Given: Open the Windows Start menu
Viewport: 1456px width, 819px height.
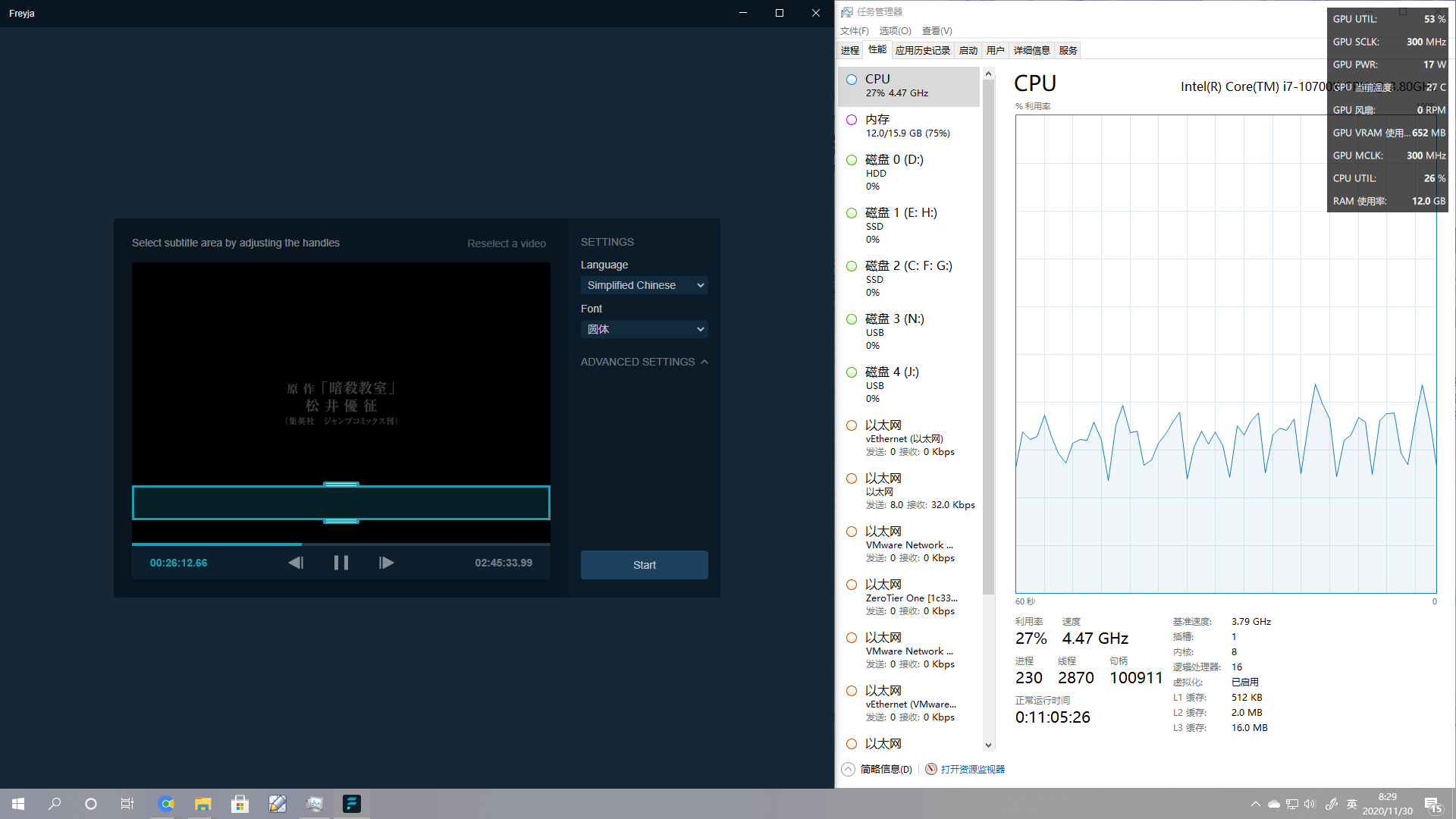Looking at the screenshot, I should [x=18, y=804].
